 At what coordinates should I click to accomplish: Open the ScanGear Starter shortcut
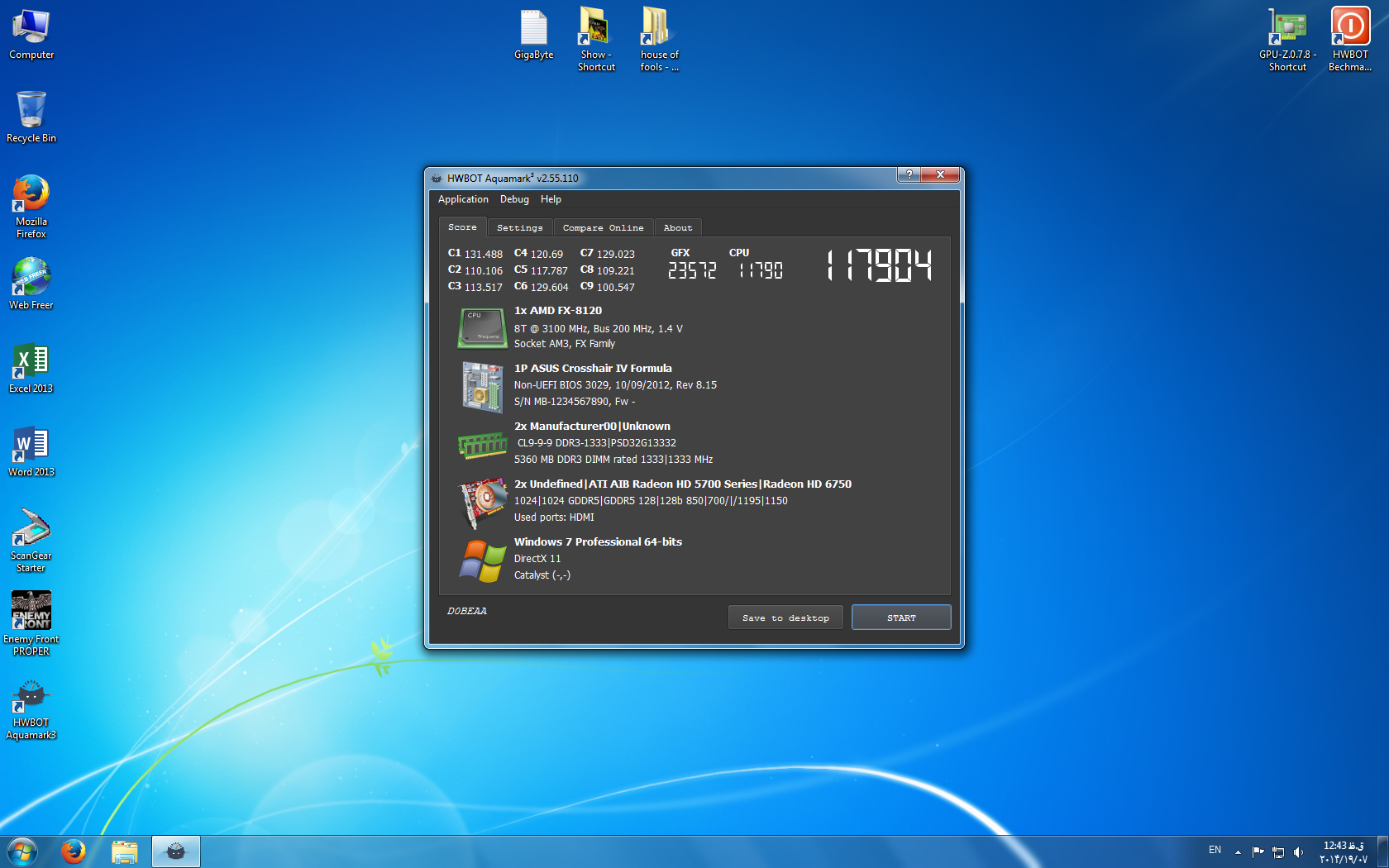[x=31, y=541]
